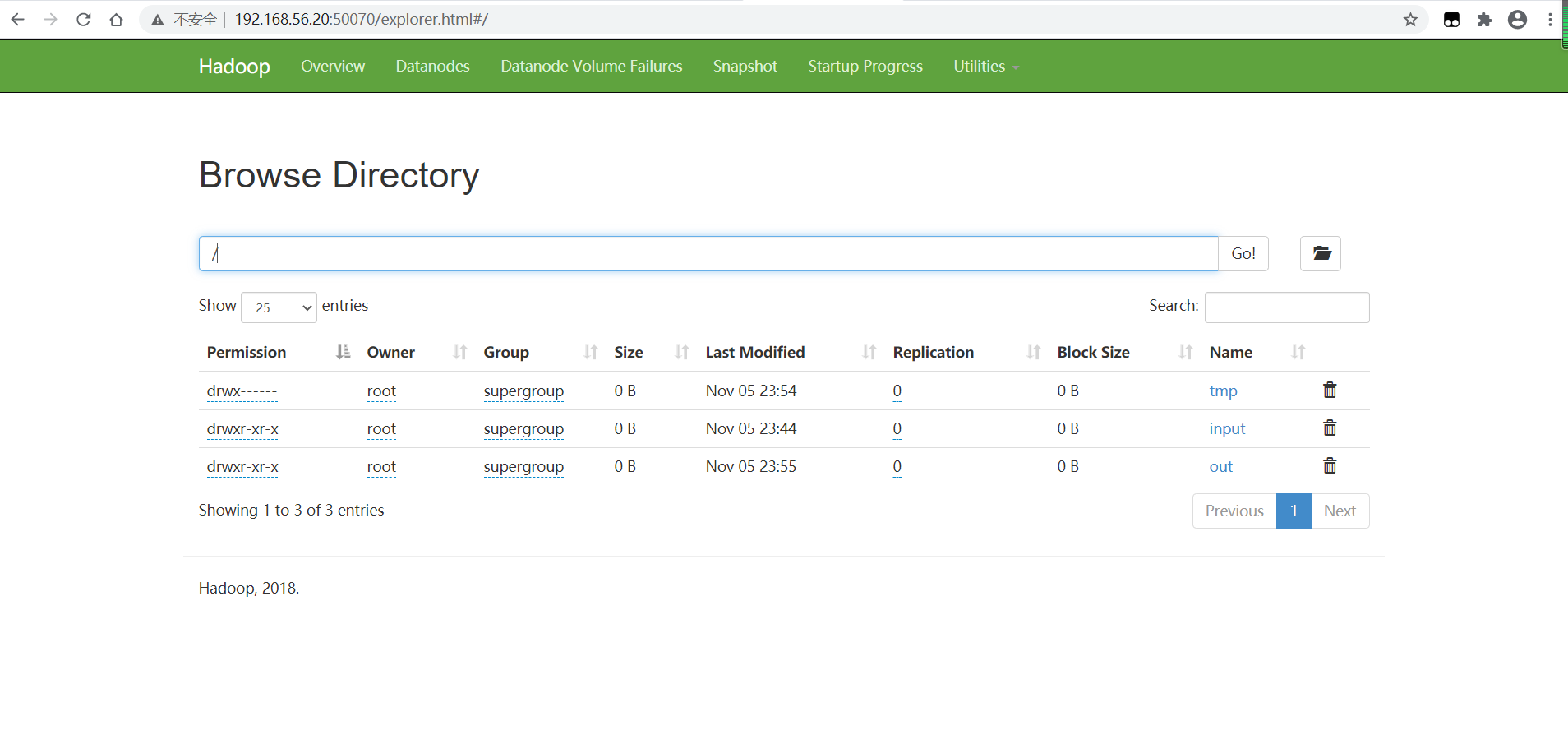Select 'Nov 05 23:54' modified date text
The height and width of the screenshot is (749, 1568).
751,391
